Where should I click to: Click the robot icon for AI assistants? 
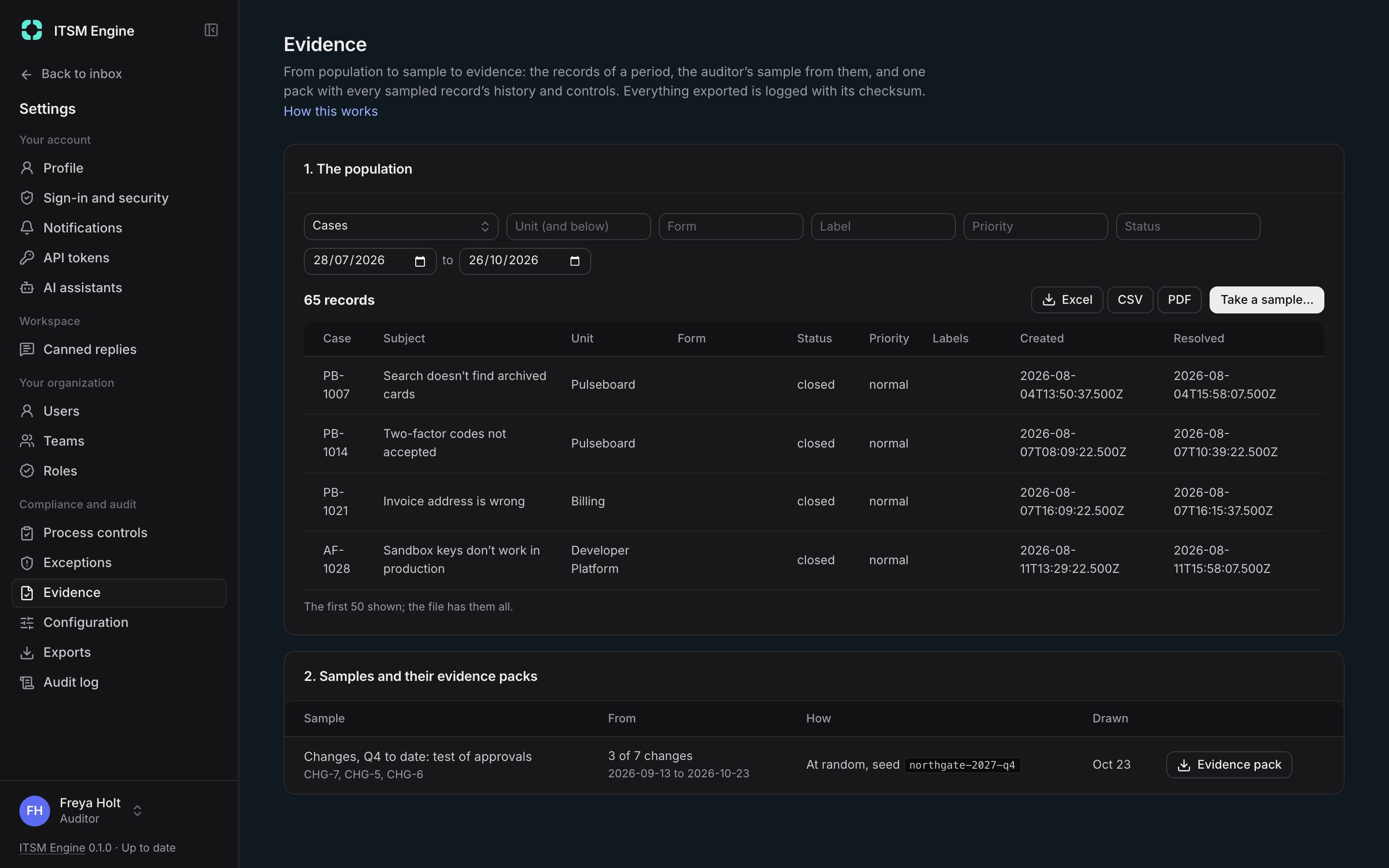pos(27,287)
